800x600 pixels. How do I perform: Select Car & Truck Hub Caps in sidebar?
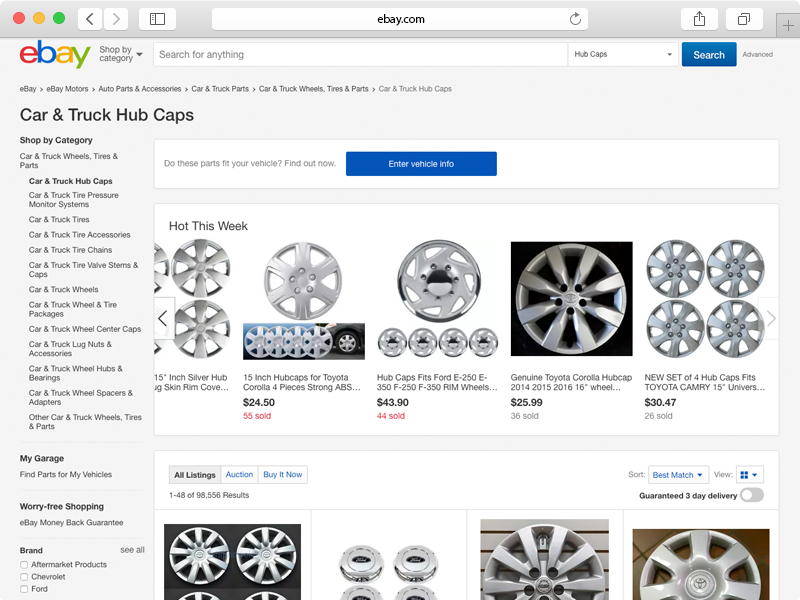(x=70, y=181)
